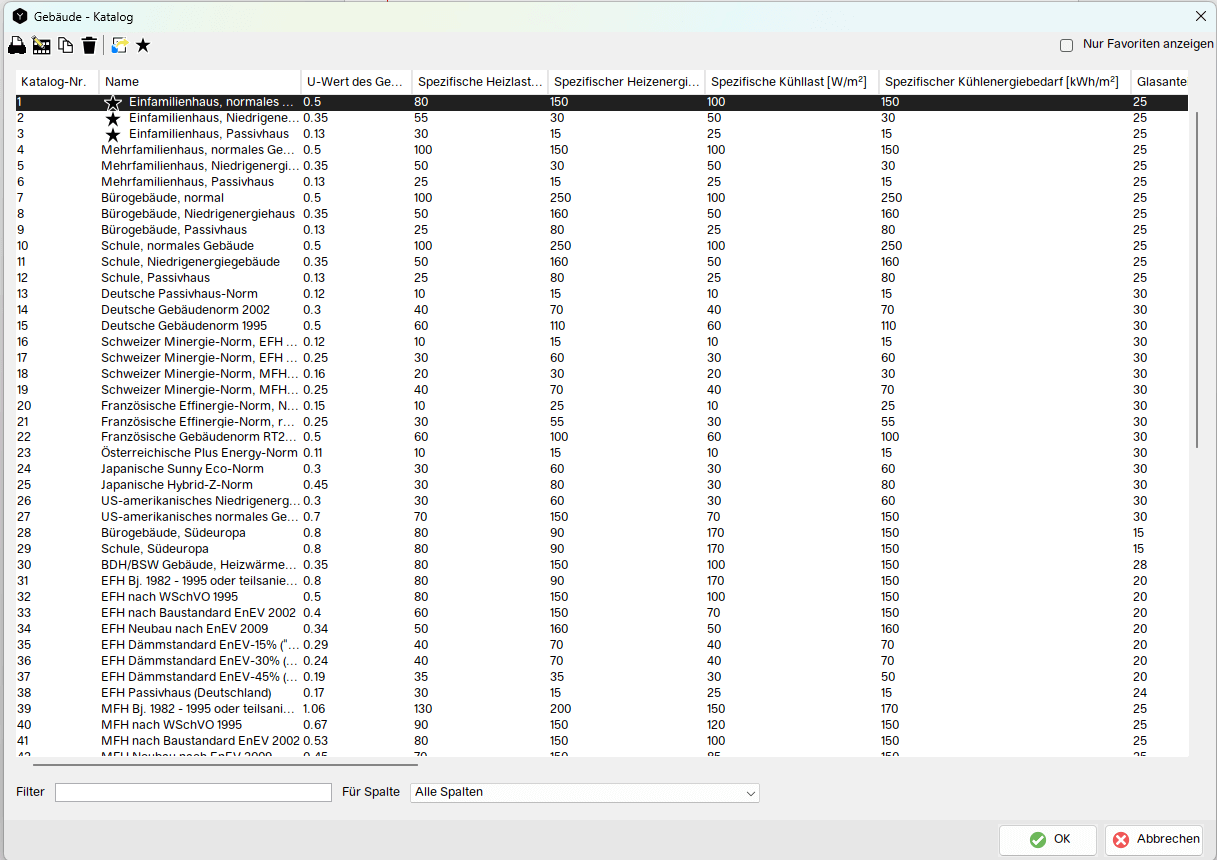Click the edit entry pencil icon
Image resolution: width=1217 pixels, height=860 pixels.
[x=41, y=45]
